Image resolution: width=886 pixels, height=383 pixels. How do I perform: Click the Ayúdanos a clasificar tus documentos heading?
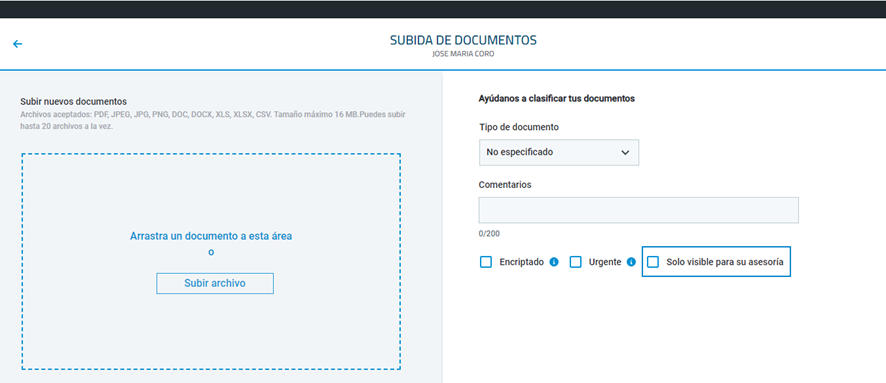[557, 99]
